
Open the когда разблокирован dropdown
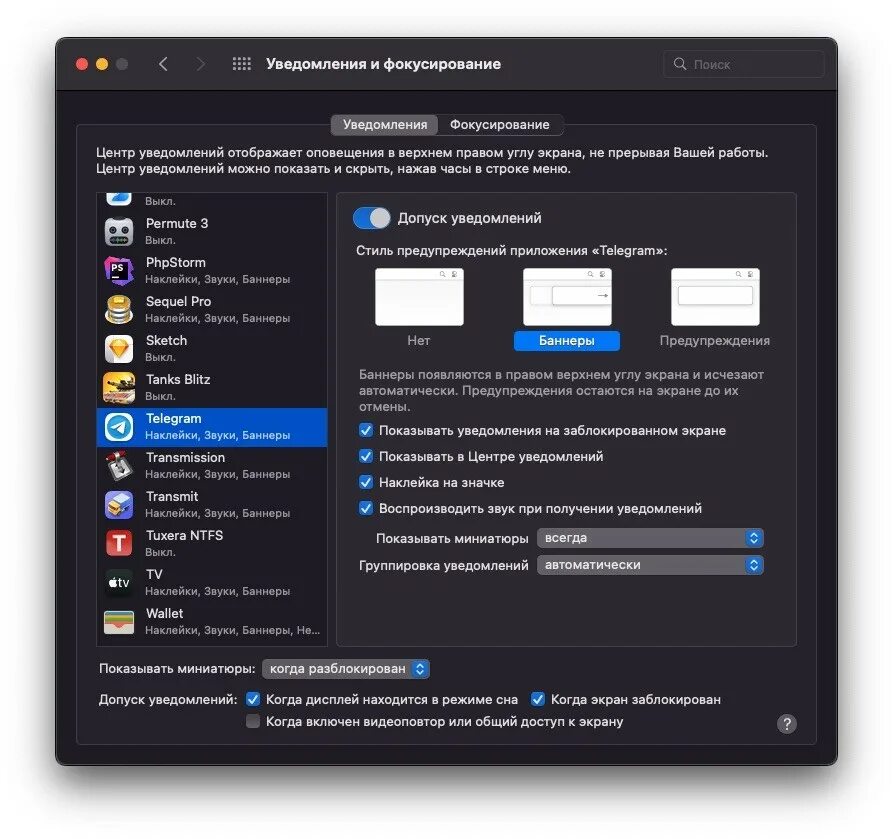[x=346, y=669]
